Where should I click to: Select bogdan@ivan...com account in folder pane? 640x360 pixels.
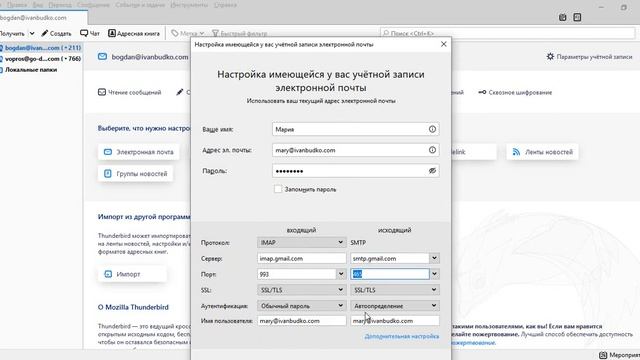click(x=41, y=48)
